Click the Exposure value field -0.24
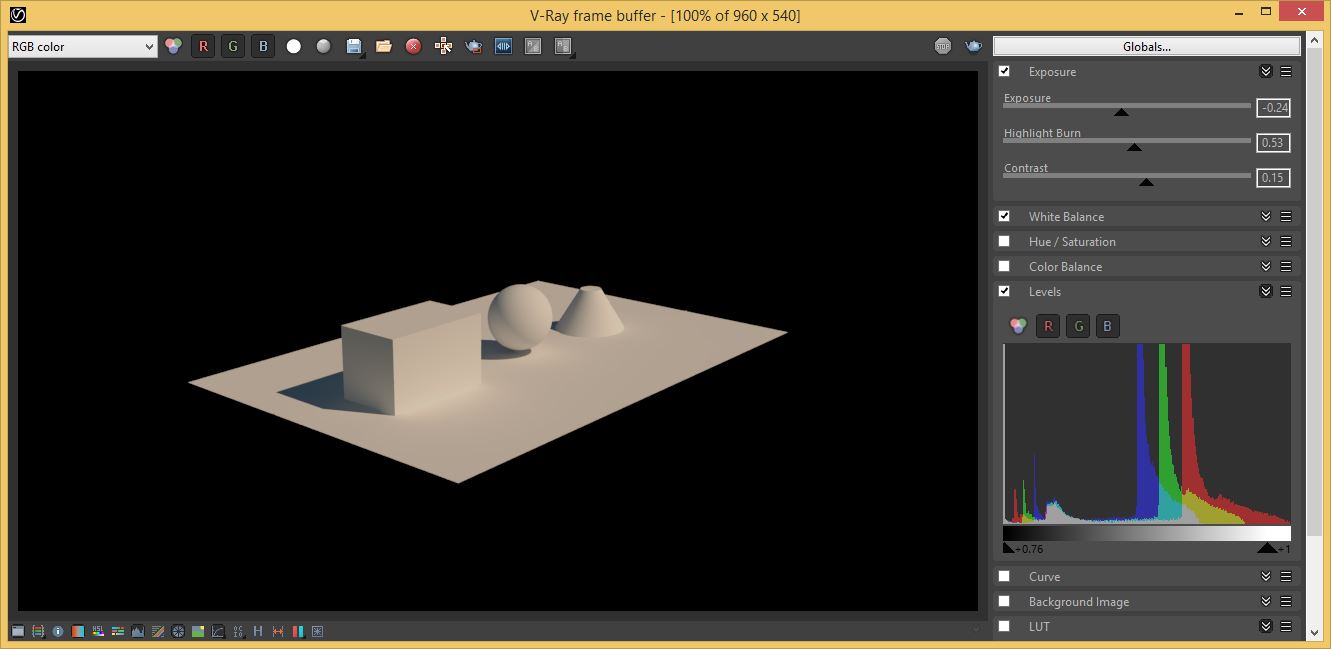 tap(1274, 107)
